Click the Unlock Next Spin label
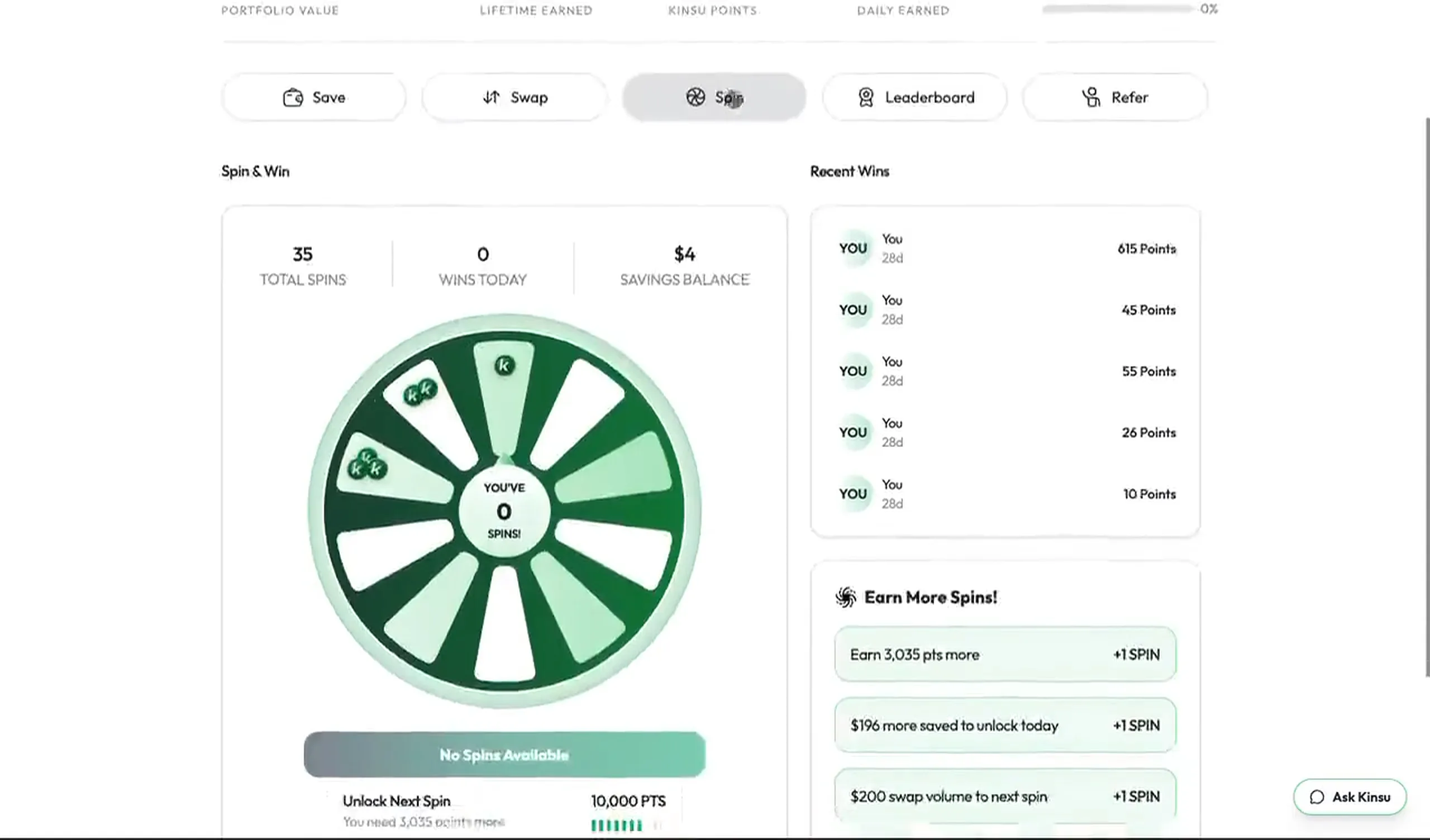 397,801
